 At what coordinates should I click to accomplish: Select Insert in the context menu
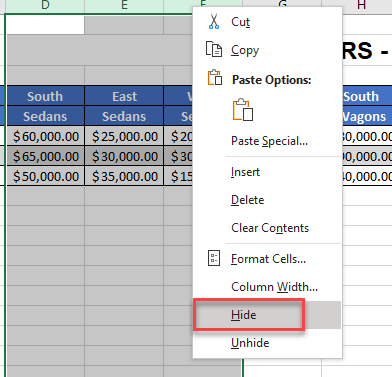pos(267,172)
